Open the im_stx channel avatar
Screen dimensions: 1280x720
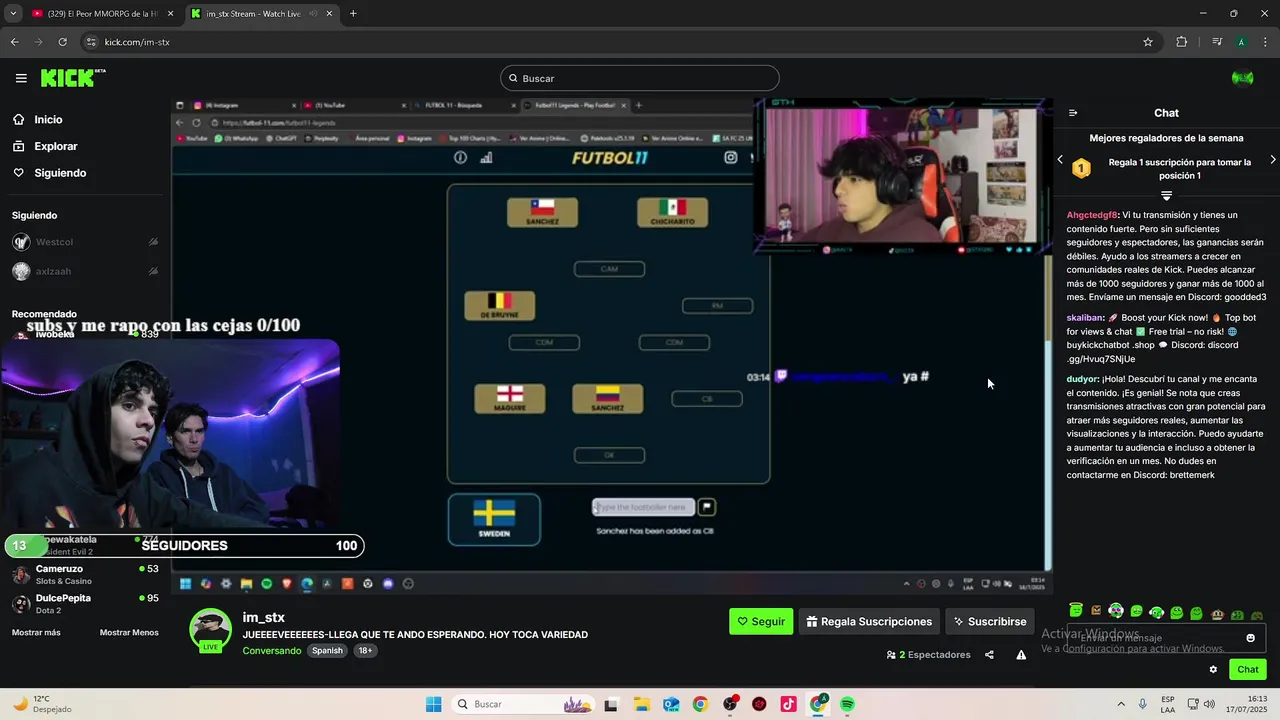click(211, 629)
